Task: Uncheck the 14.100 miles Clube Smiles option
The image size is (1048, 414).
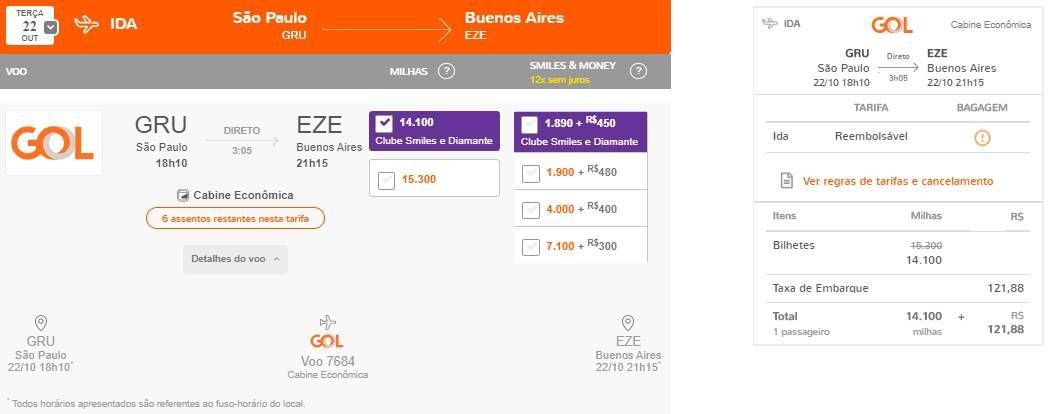Action: (x=384, y=123)
